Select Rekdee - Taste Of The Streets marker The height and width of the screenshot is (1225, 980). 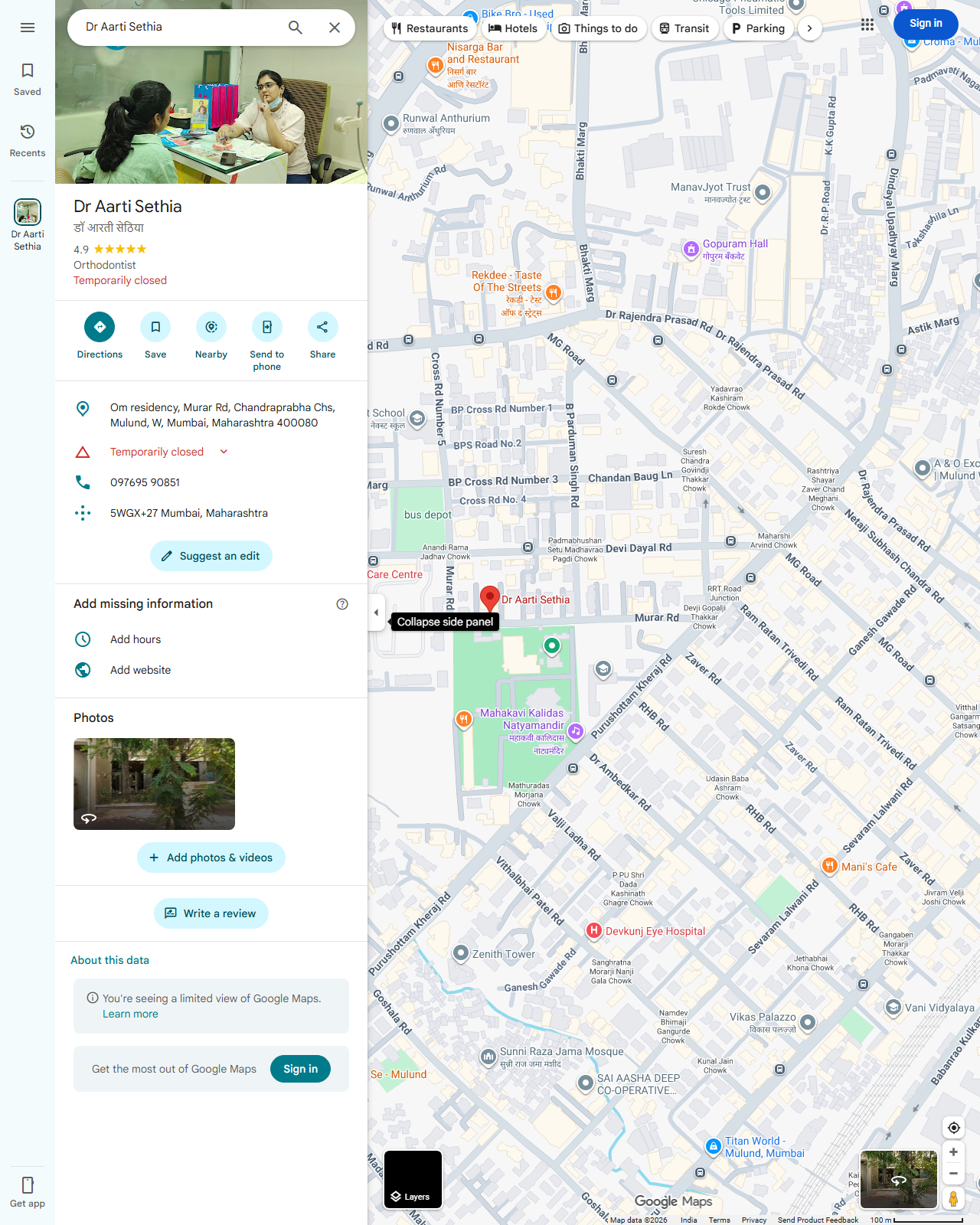pyautogui.click(x=553, y=292)
